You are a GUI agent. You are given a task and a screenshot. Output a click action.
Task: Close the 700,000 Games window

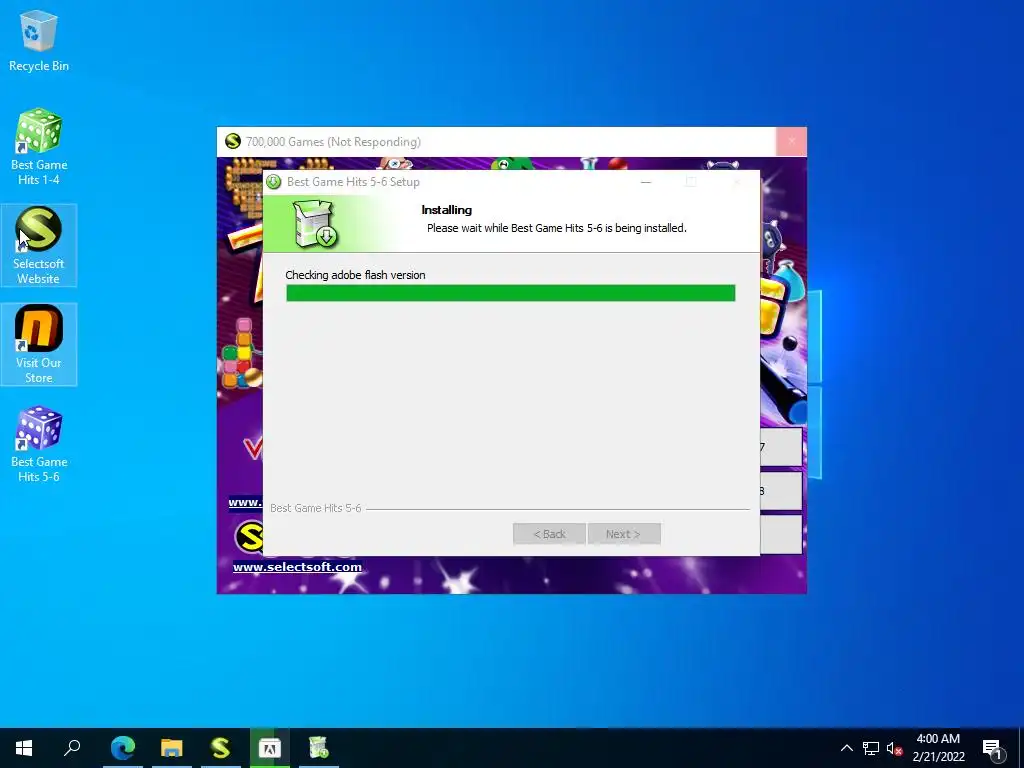[792, 141]
